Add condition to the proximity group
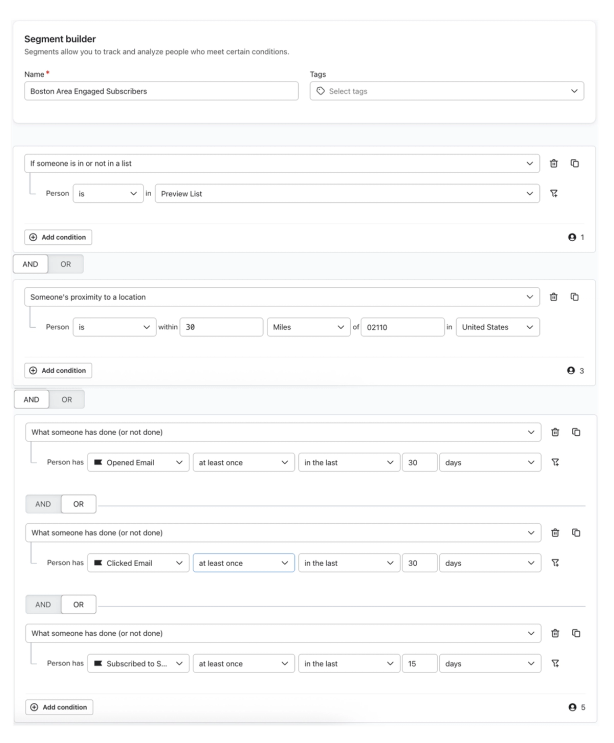Viewport: 614px width, 743px height. click(58, 371)
